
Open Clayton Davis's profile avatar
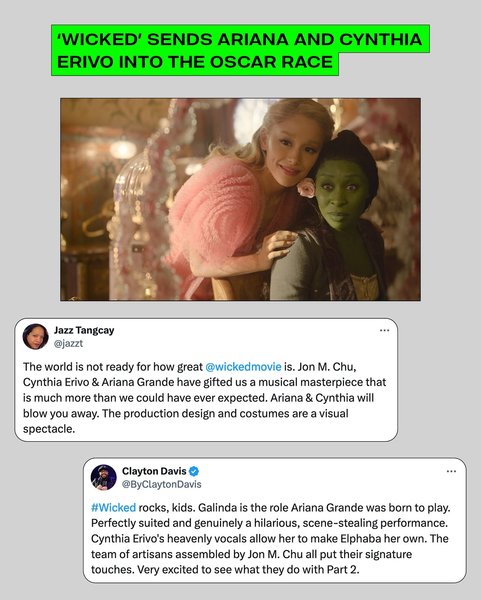click(x=104, y=477)
